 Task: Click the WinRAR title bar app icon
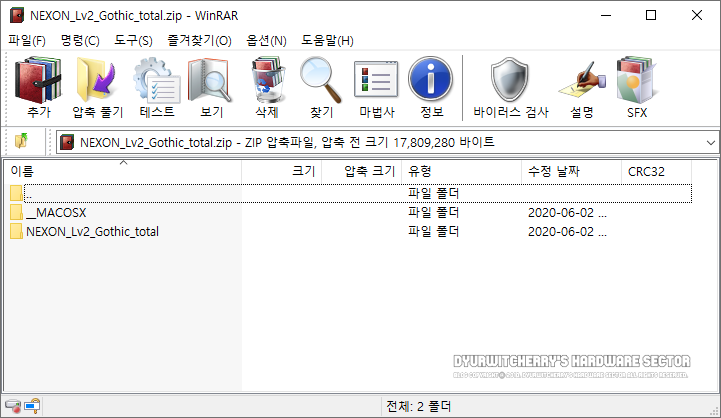pyautogui.click(x=17, y=15)
